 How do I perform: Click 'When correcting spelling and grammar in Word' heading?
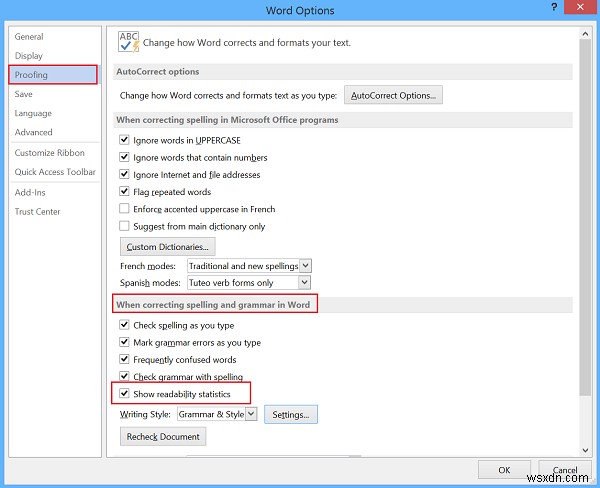[x=213, y=305]
